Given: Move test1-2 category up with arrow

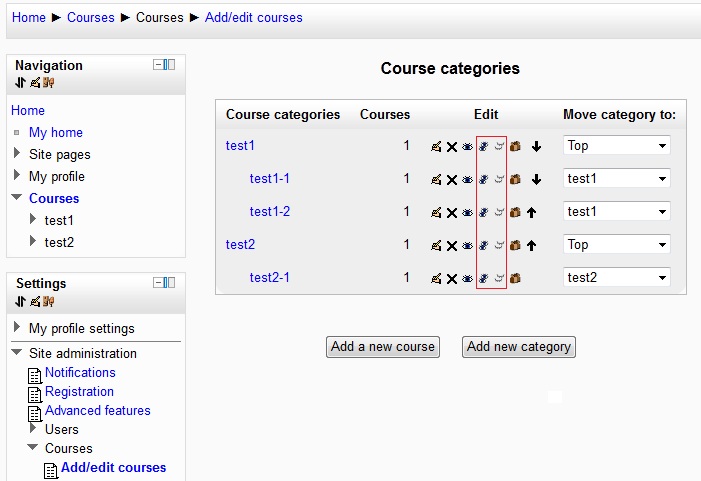Looking at the screenshot, I should [531, 212].
